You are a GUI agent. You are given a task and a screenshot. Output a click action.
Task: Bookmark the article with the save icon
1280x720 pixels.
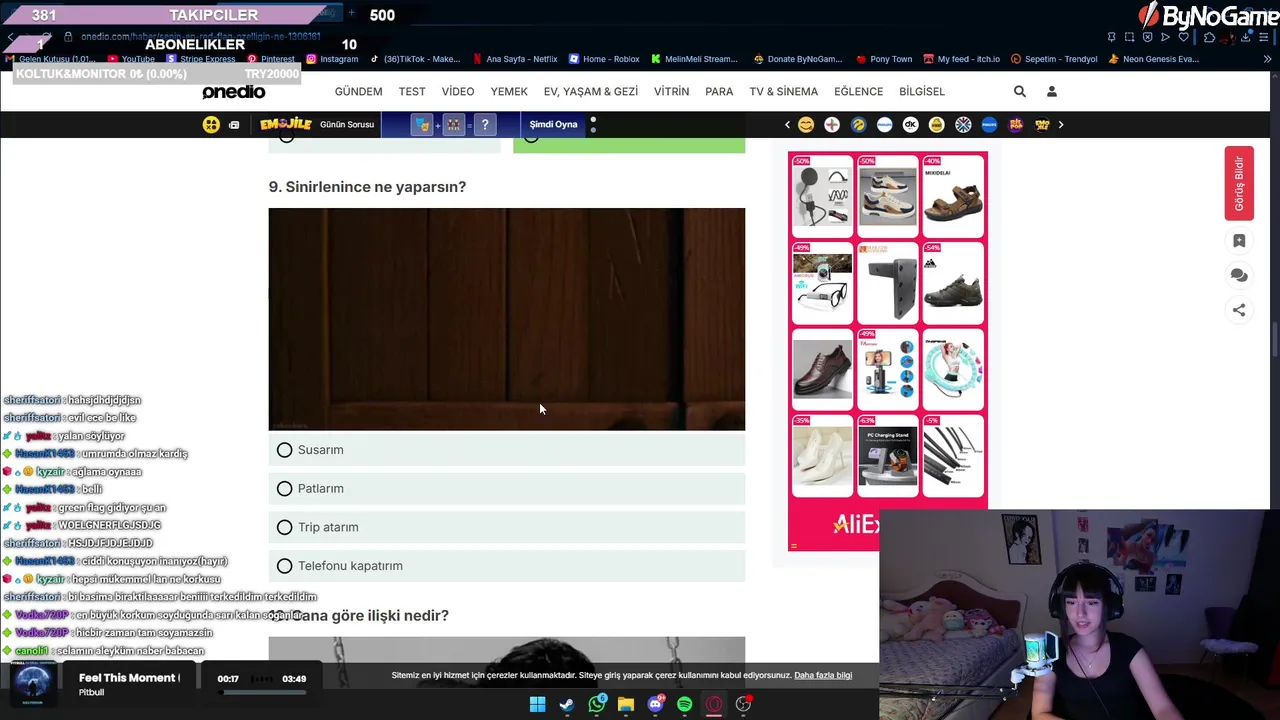coord(1239,241)
